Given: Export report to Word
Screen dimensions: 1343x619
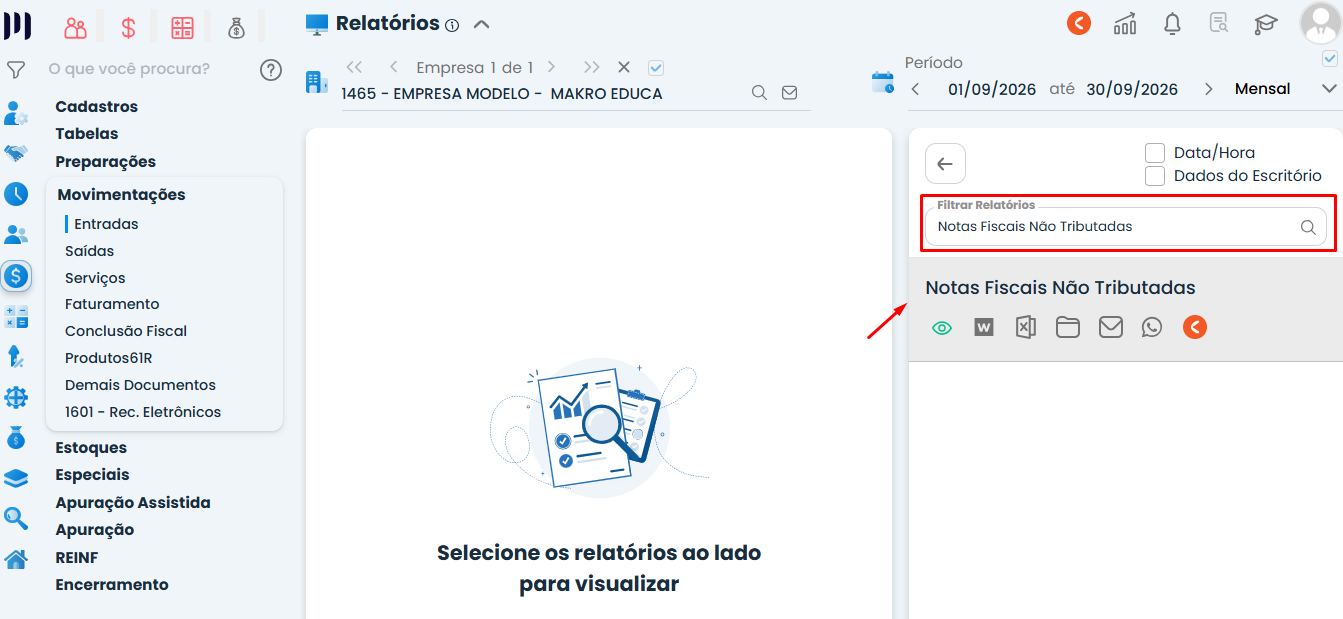Looking at the screenshot, I should pyautogui.click(x=984, y=327).
